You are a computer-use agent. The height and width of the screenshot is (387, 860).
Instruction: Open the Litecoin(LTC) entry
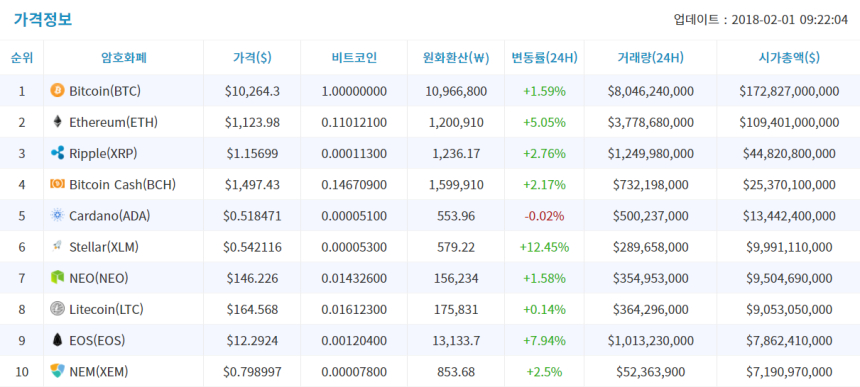(106, 310)
